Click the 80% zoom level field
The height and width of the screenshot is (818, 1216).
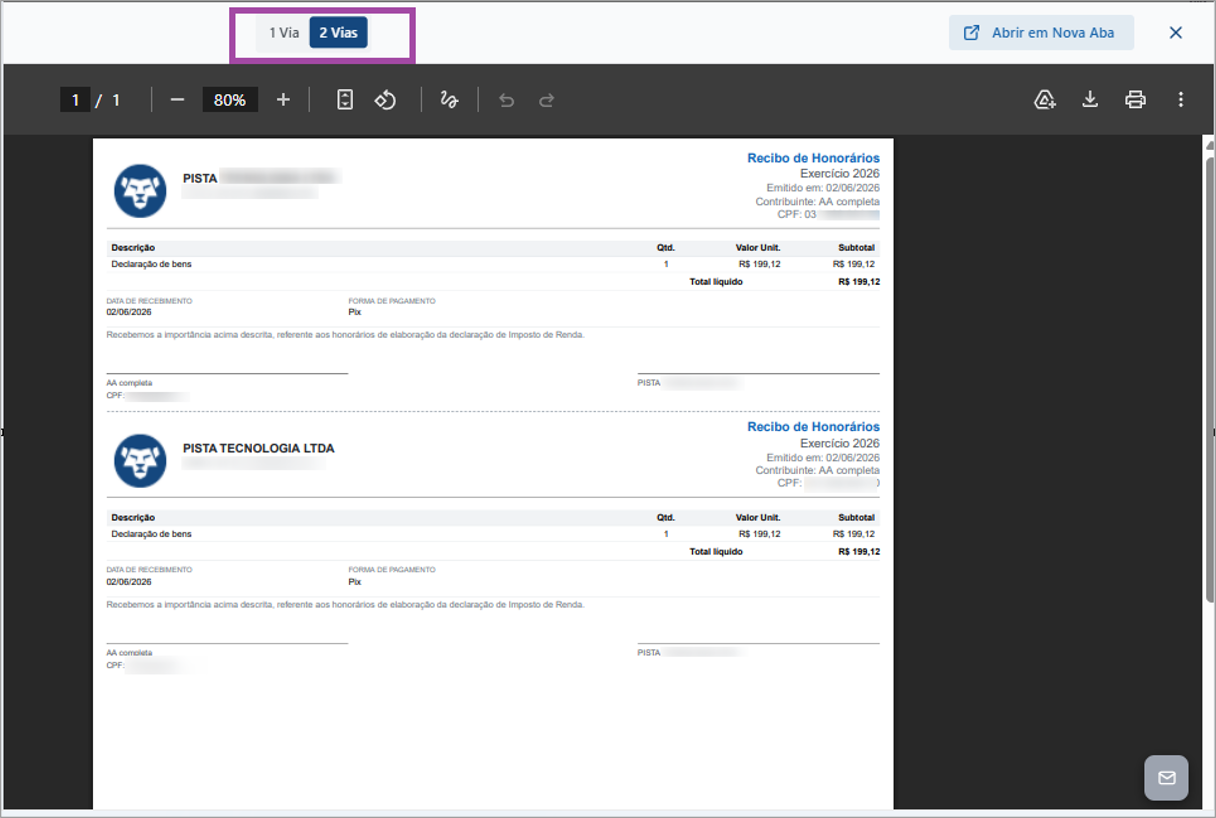230,100
